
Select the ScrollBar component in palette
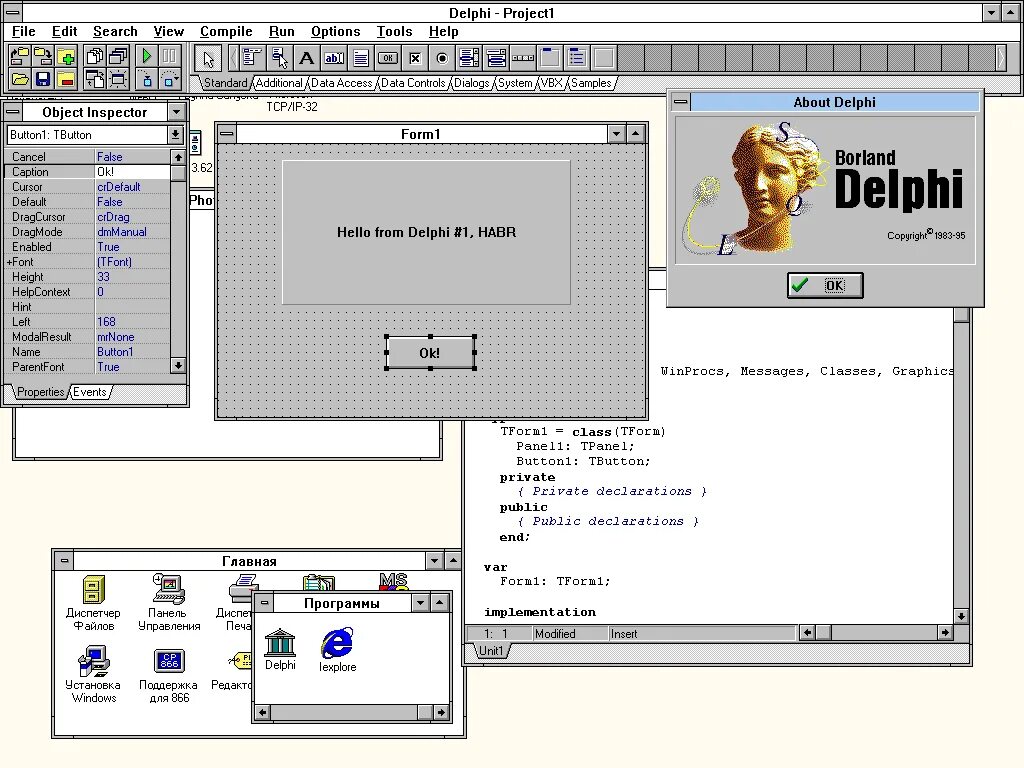pyautogui.click(x=523, y=59)
